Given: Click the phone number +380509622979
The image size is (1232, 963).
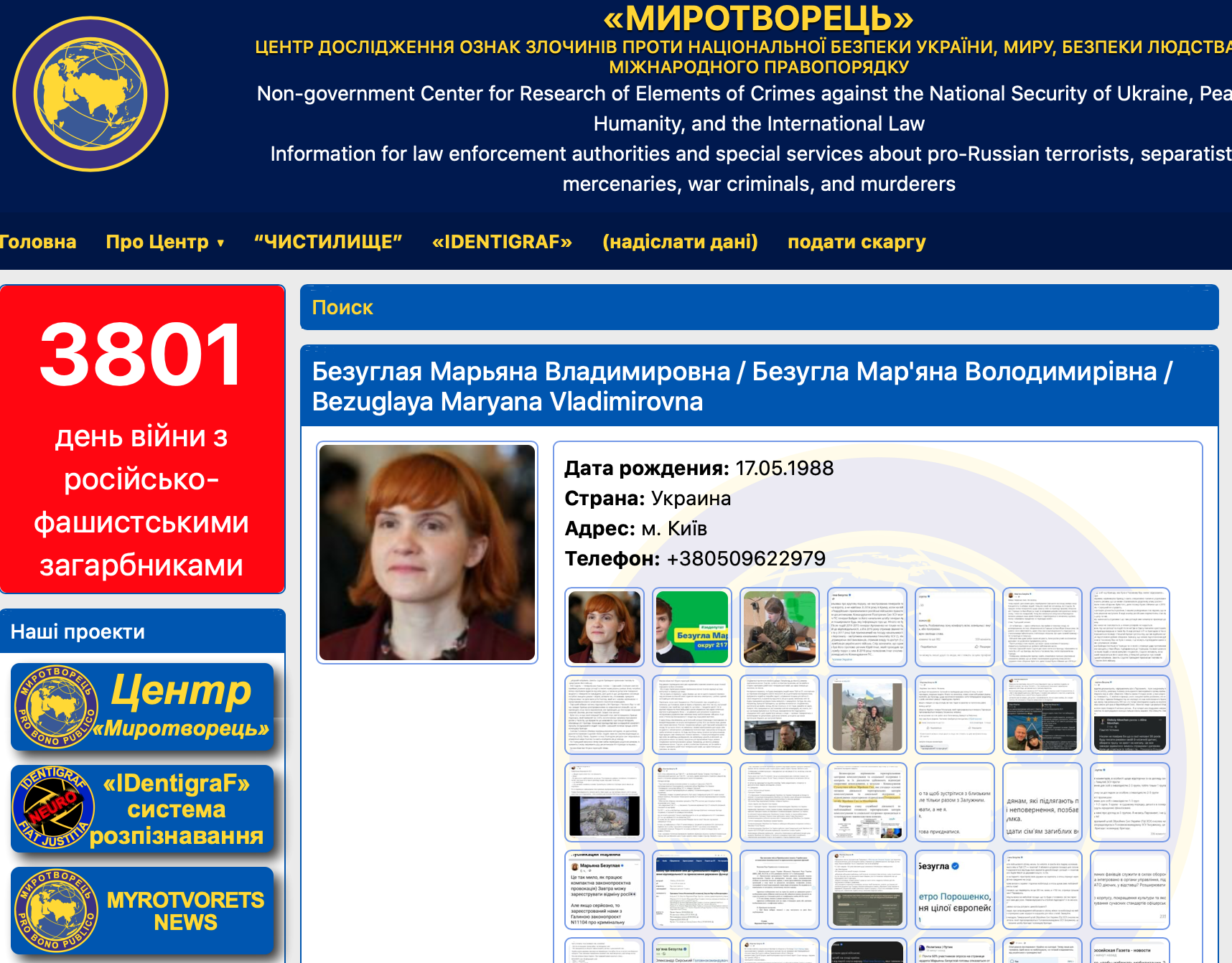Looking at the screenshot, I should (x=746, y=558).
